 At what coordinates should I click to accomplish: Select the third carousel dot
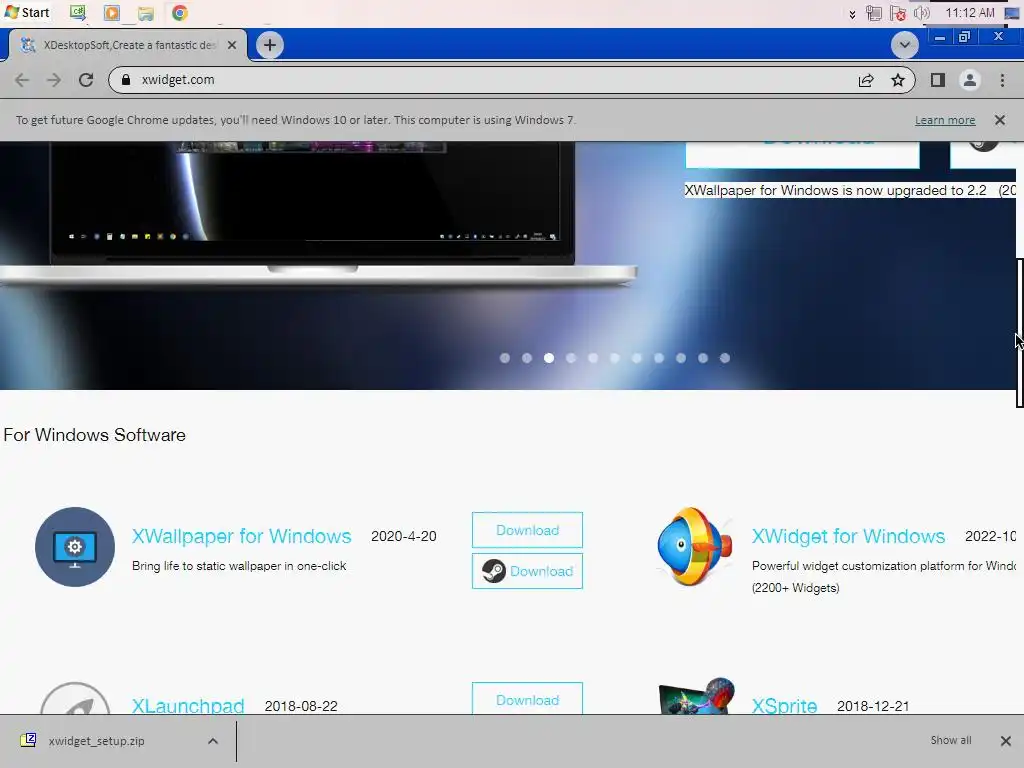(x=549, y=358)
